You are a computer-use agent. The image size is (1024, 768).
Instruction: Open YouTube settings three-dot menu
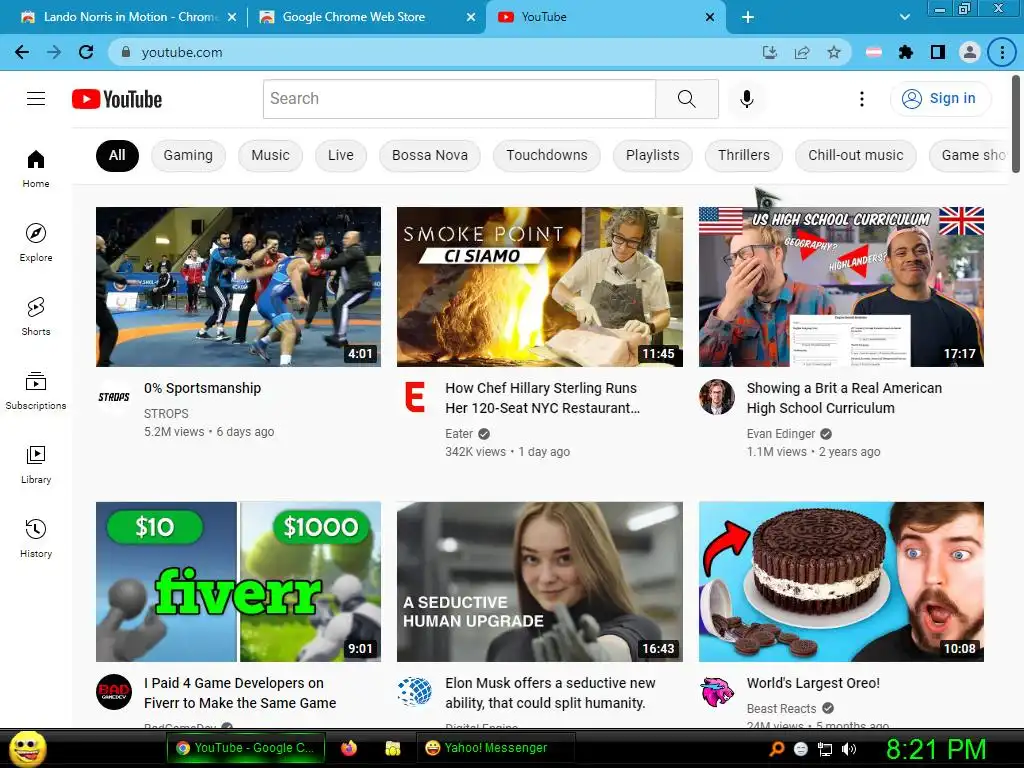pyautogui.click(x=861, y=99)
